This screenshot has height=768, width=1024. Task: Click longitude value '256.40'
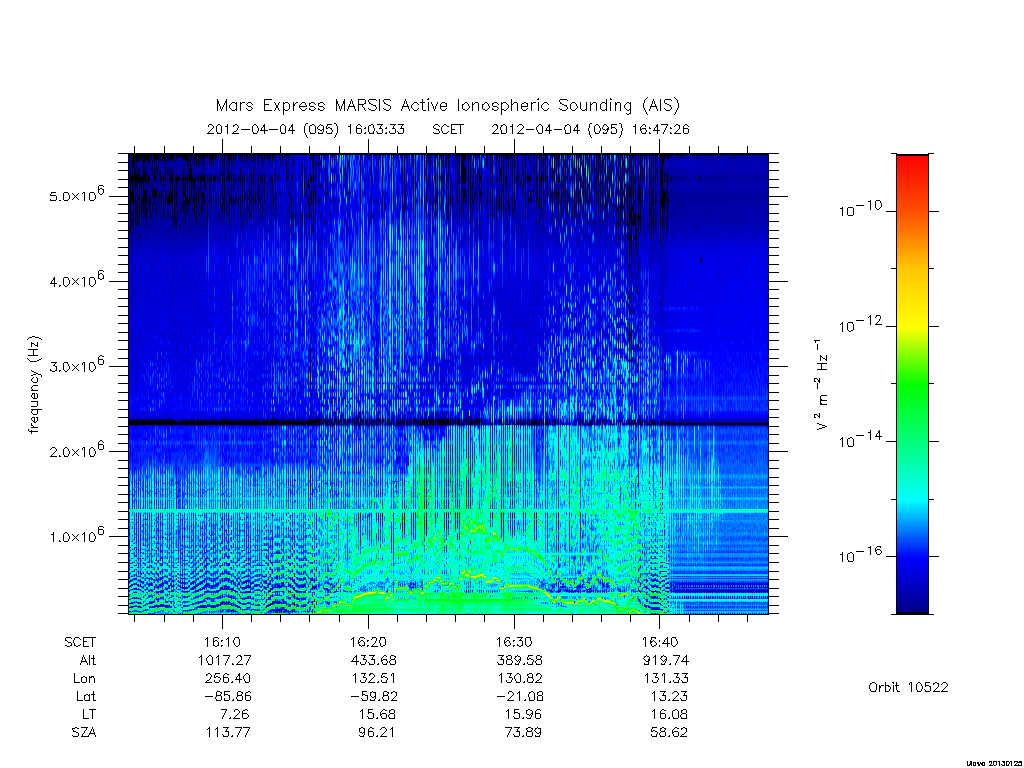click(227, 679)
